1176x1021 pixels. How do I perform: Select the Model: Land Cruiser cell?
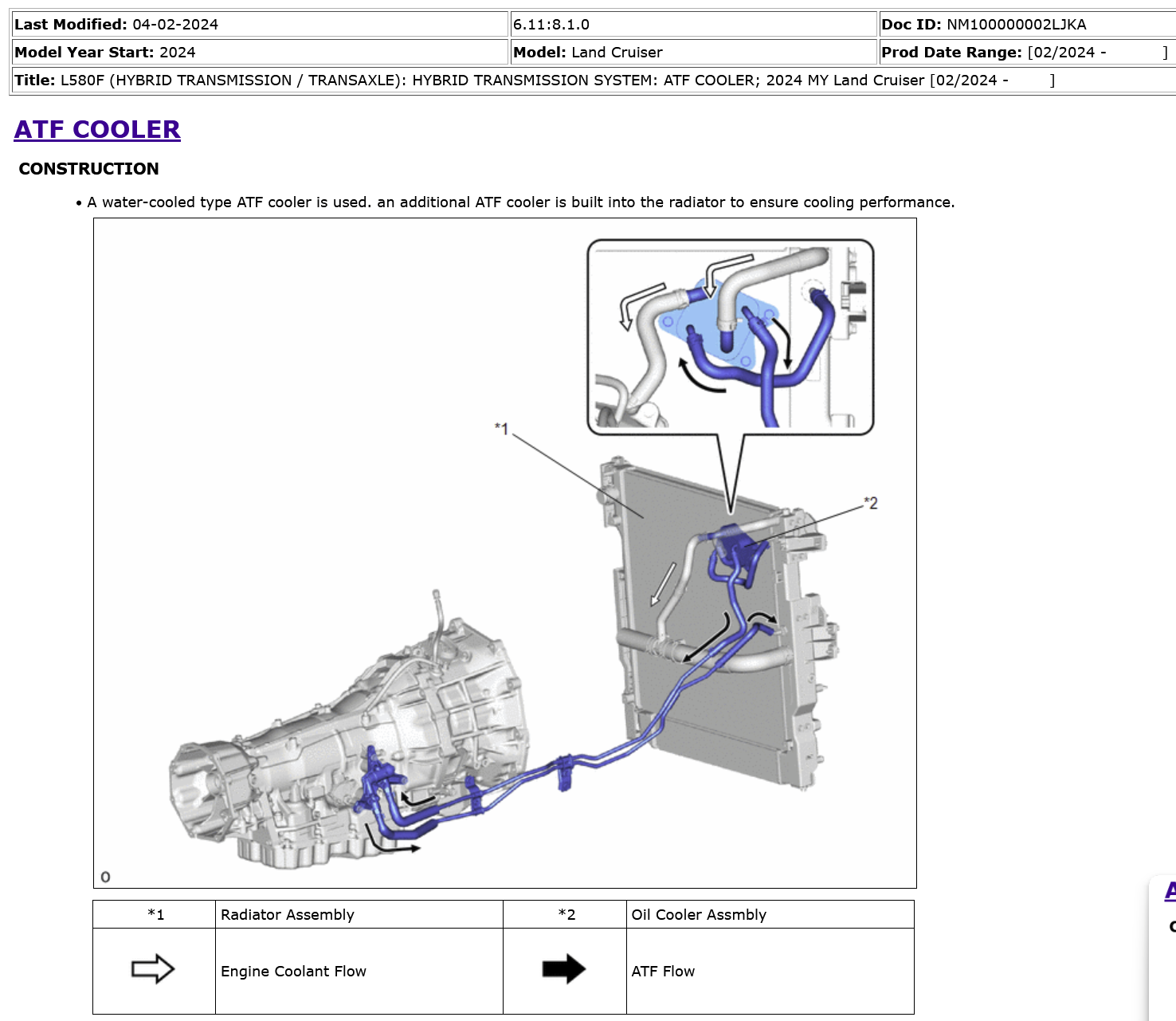tap(693, 53)
